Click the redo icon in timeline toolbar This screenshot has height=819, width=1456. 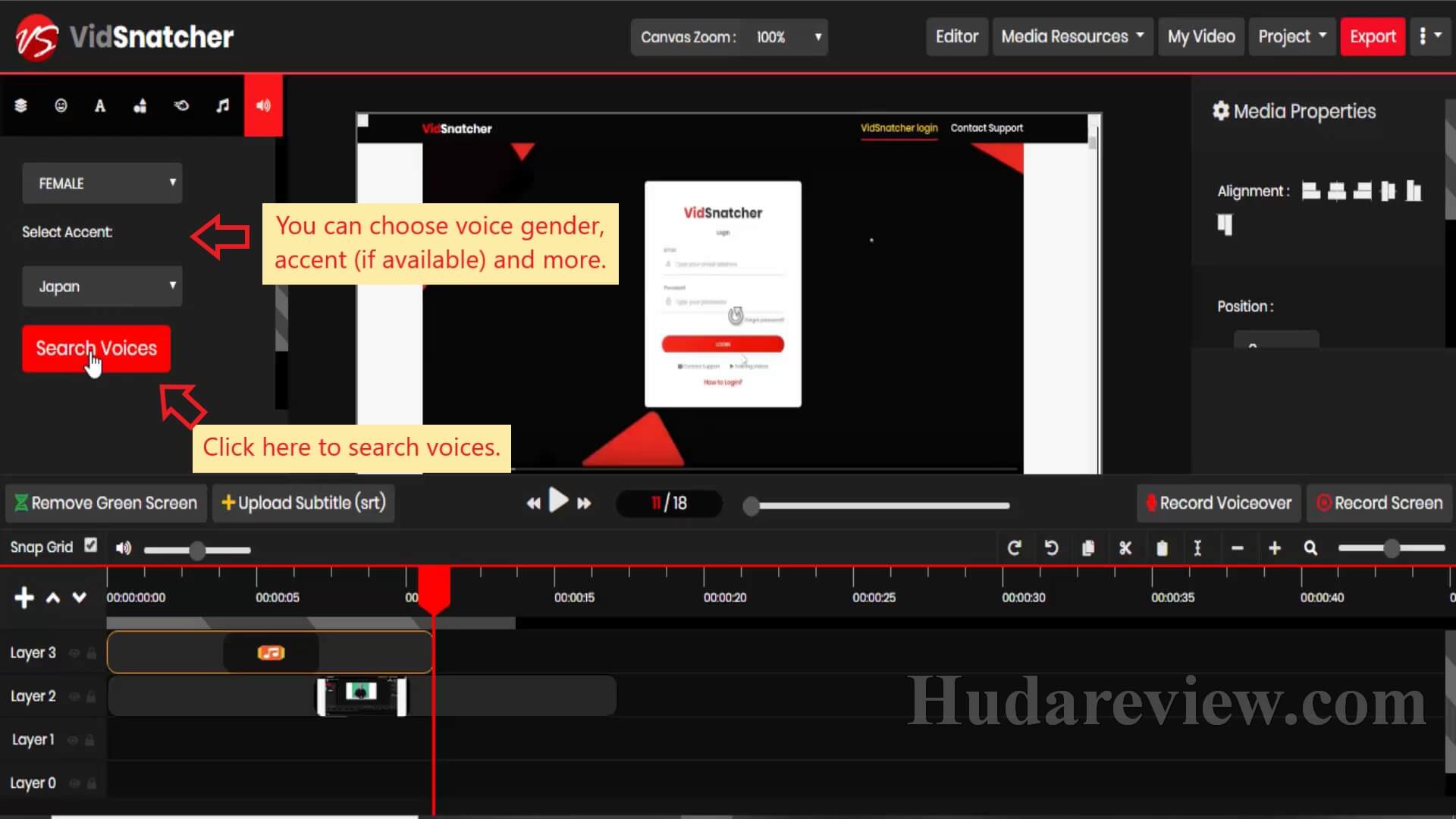[x=1014, y=548]
